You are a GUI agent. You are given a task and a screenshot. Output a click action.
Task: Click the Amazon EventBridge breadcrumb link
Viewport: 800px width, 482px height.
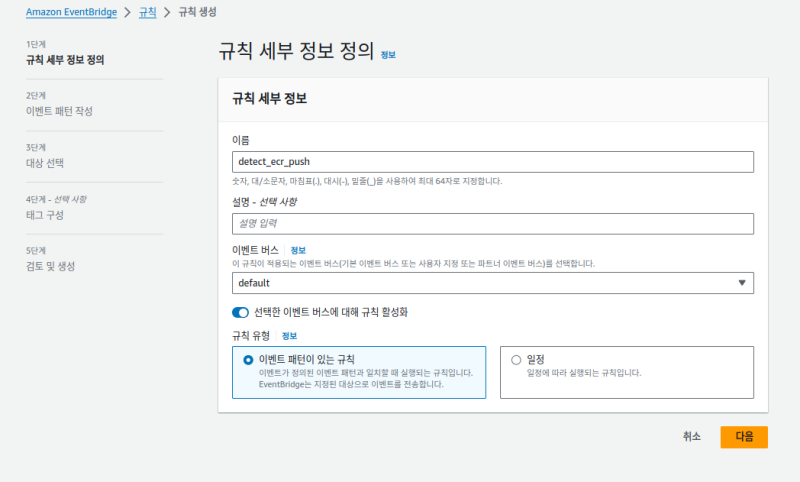pos(72,12)
